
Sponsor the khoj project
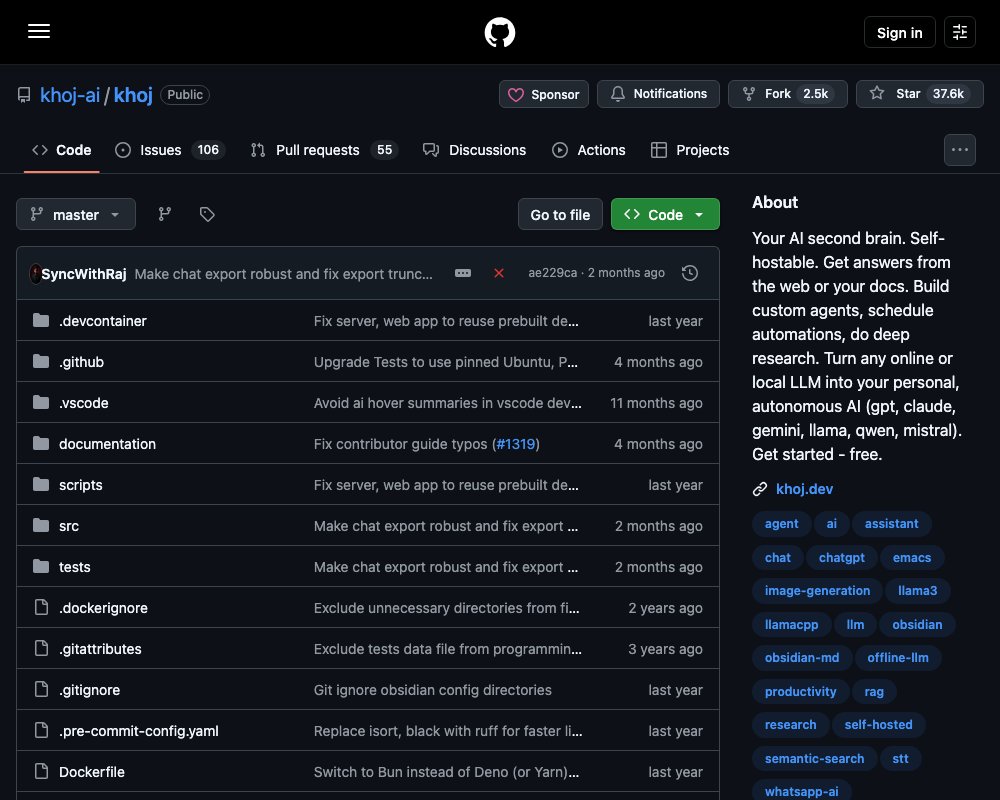click(x=543, y=94)
